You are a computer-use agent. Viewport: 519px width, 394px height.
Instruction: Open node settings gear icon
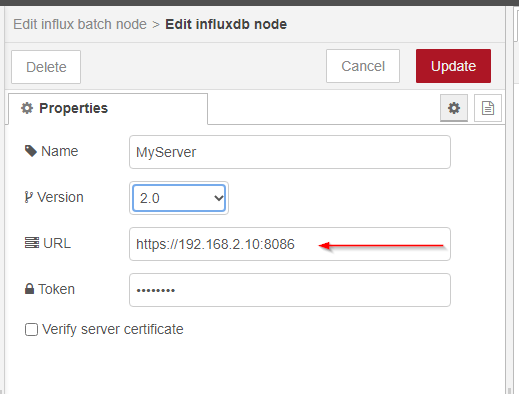tap(454, 108)
